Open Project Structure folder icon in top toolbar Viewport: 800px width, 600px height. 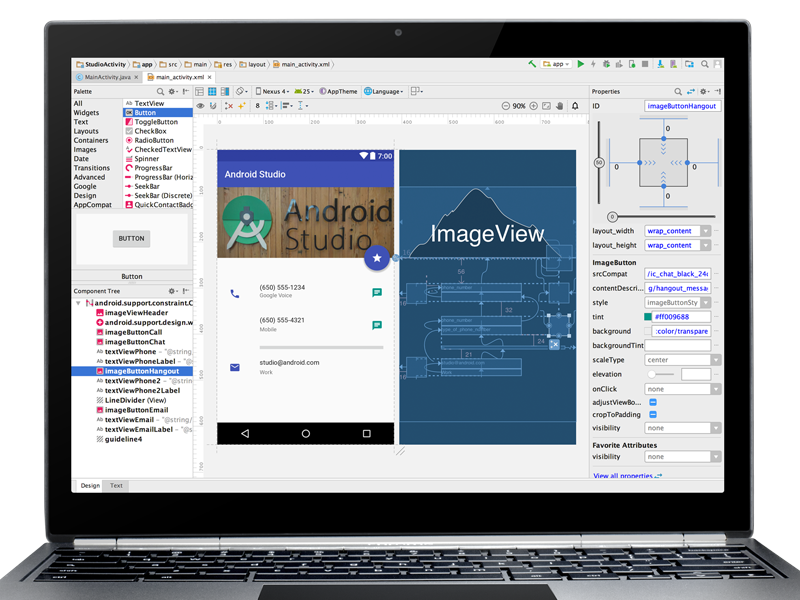689,64
